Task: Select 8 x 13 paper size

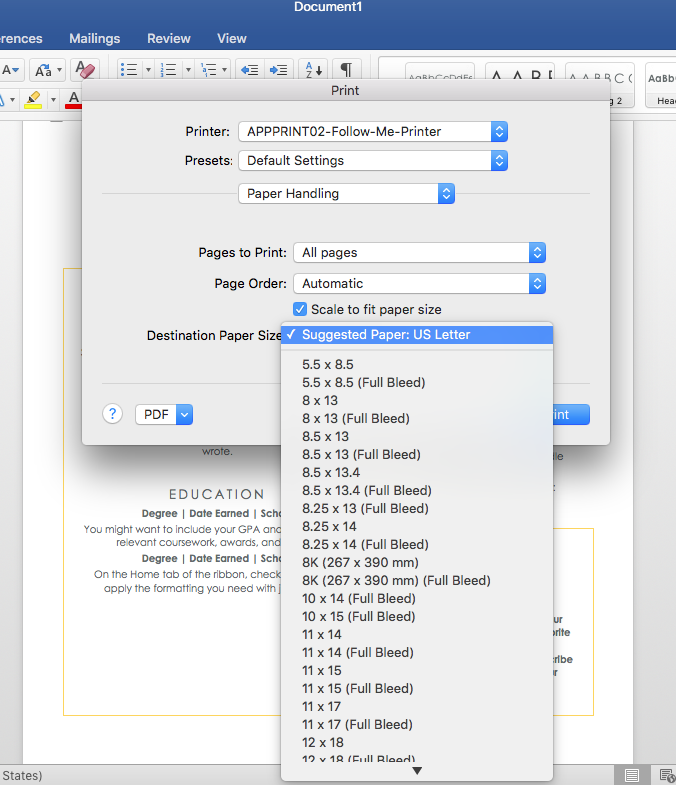Action: (417, 401)
